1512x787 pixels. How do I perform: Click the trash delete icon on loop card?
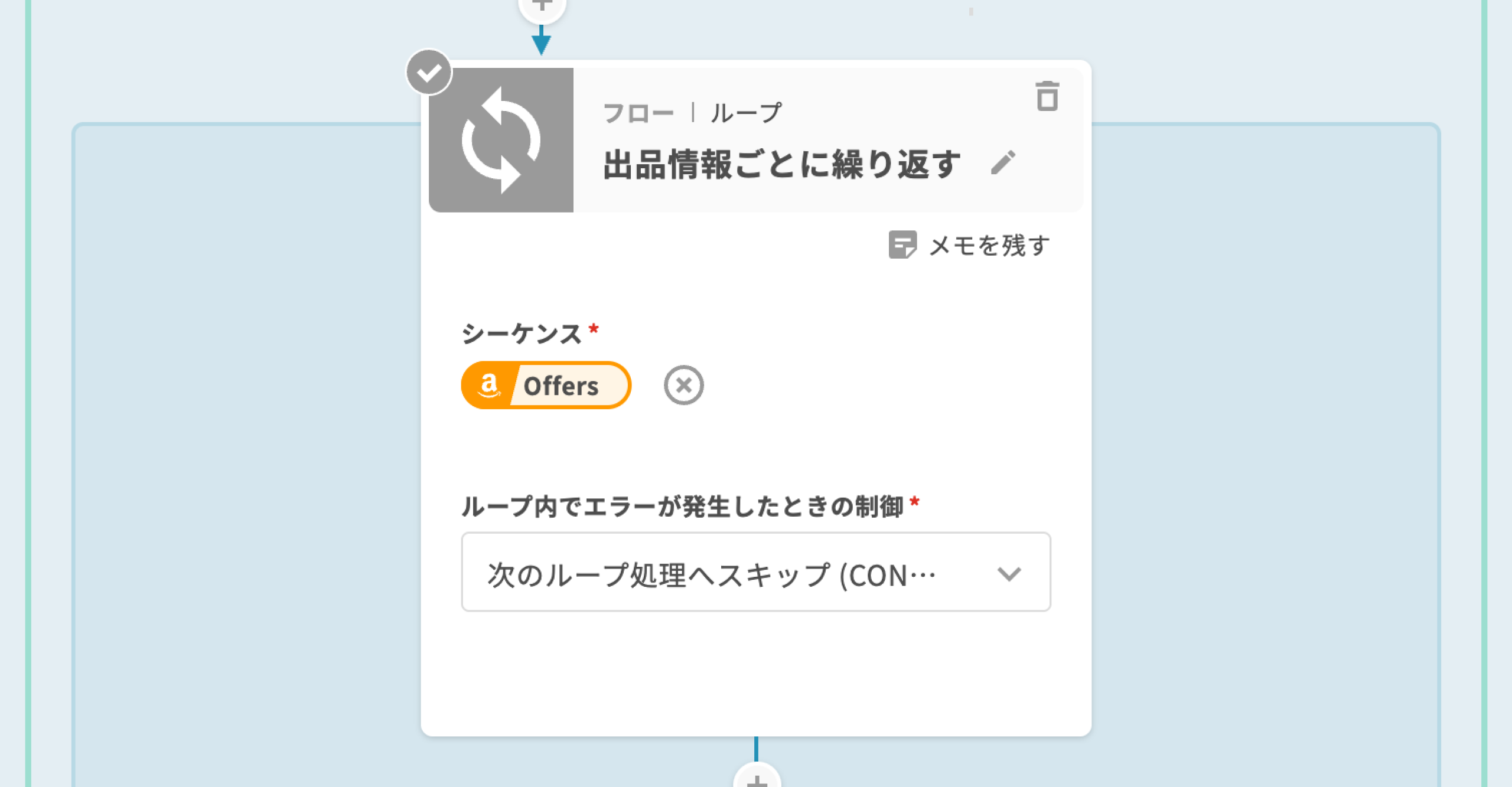coord(1047,96)
